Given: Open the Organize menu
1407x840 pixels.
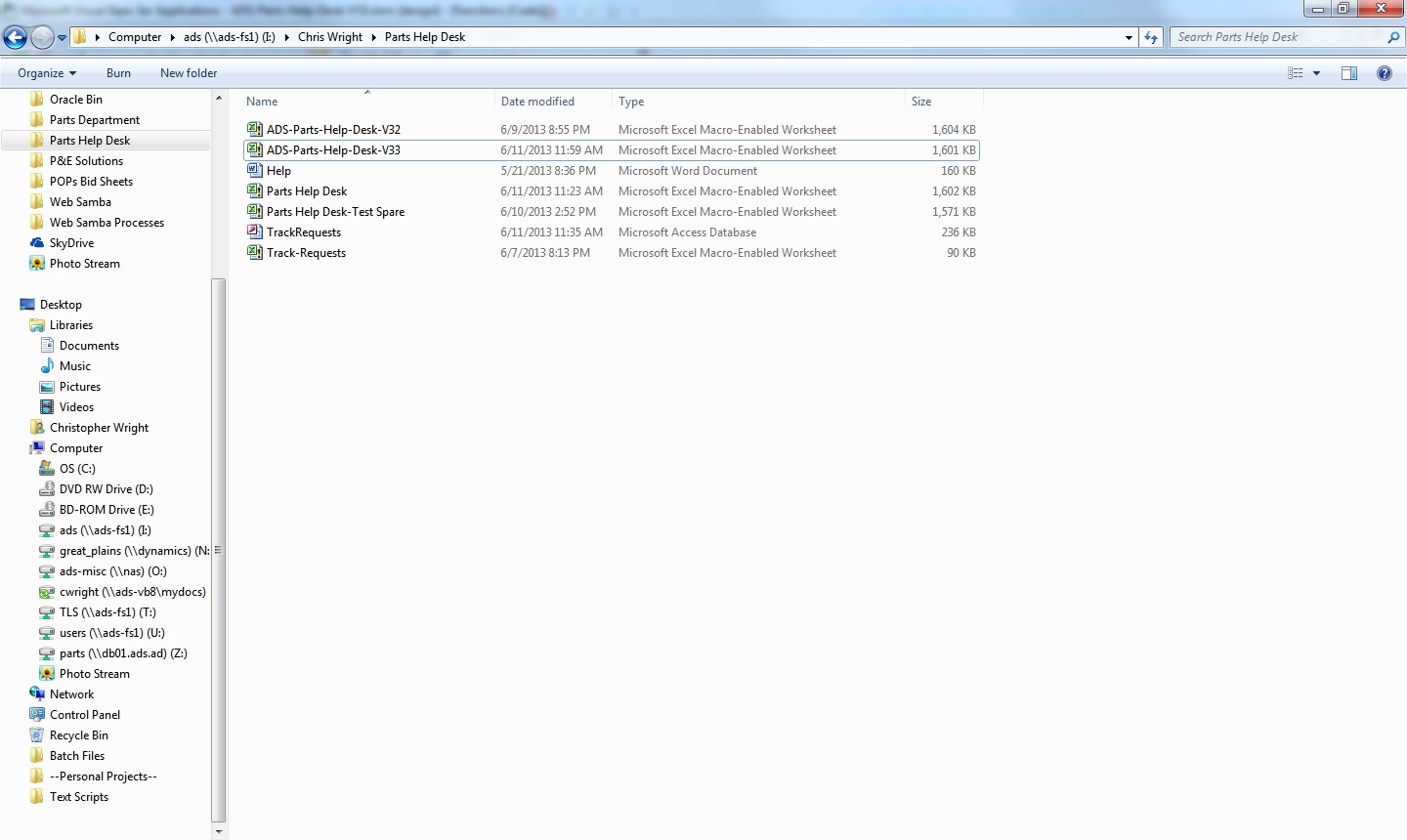Looking at the screenshot, I should click(x=47, y=73).
